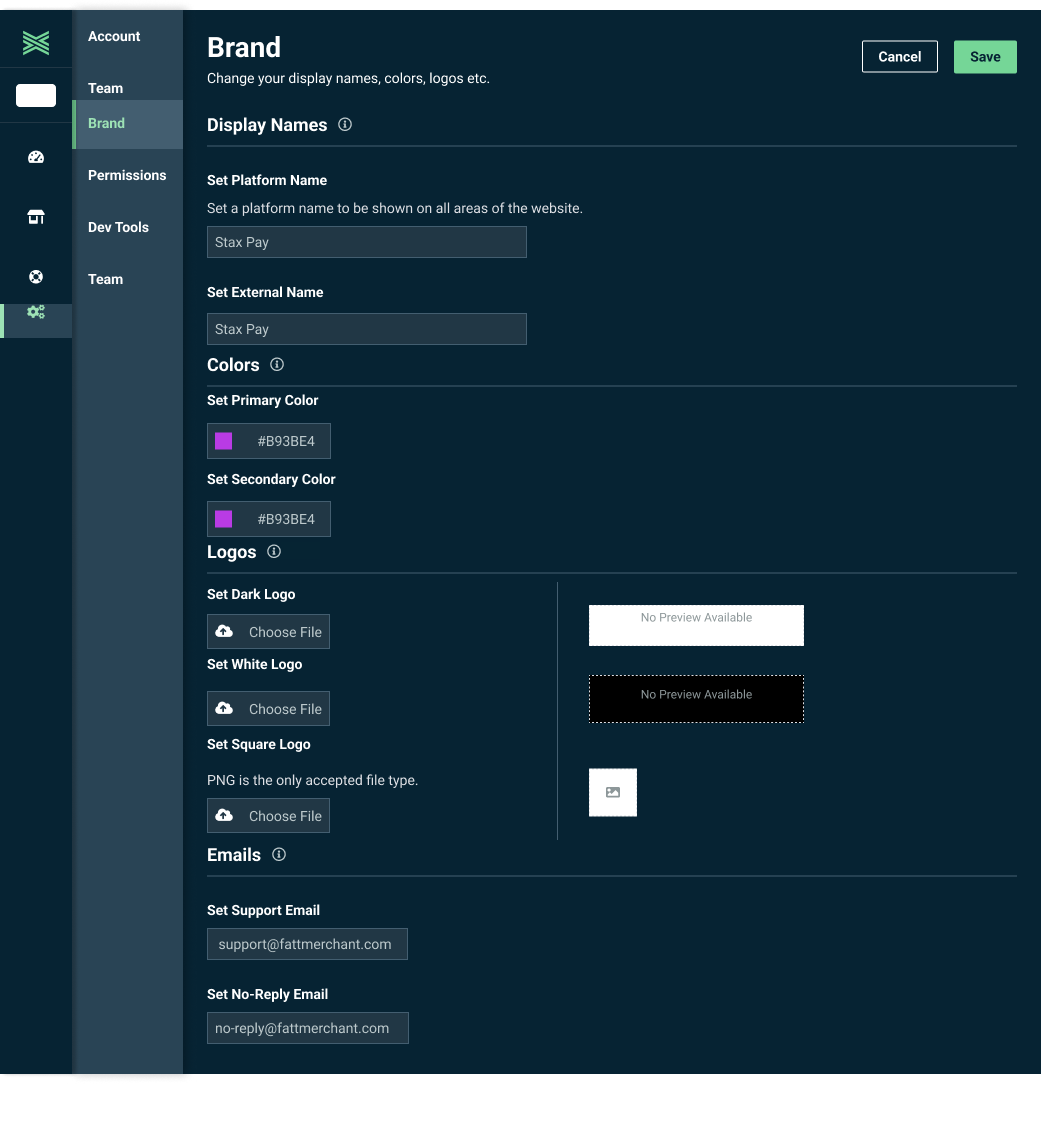
Task: Click the white logo preview box
Action: click(x=696, y=625)
